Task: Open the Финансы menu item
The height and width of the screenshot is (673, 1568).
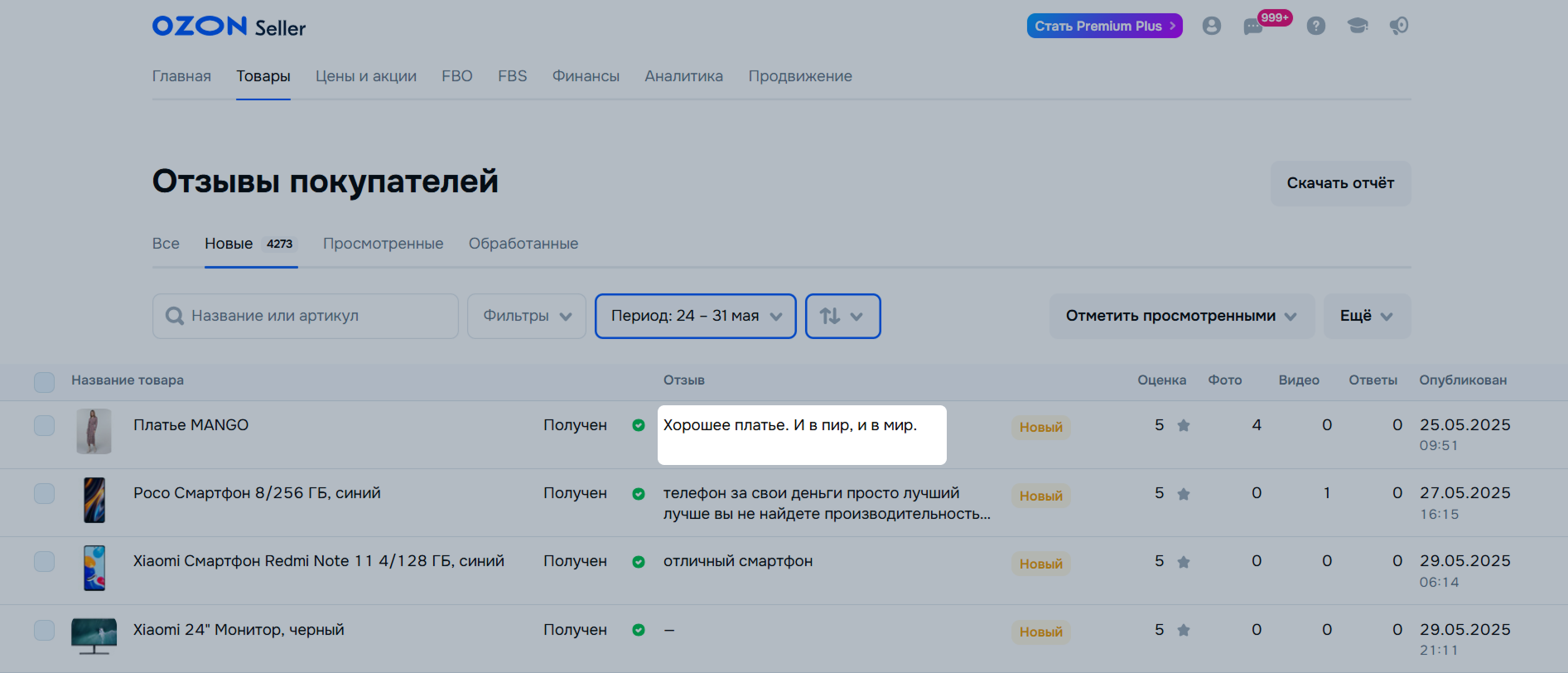Action: pos(586,76)
